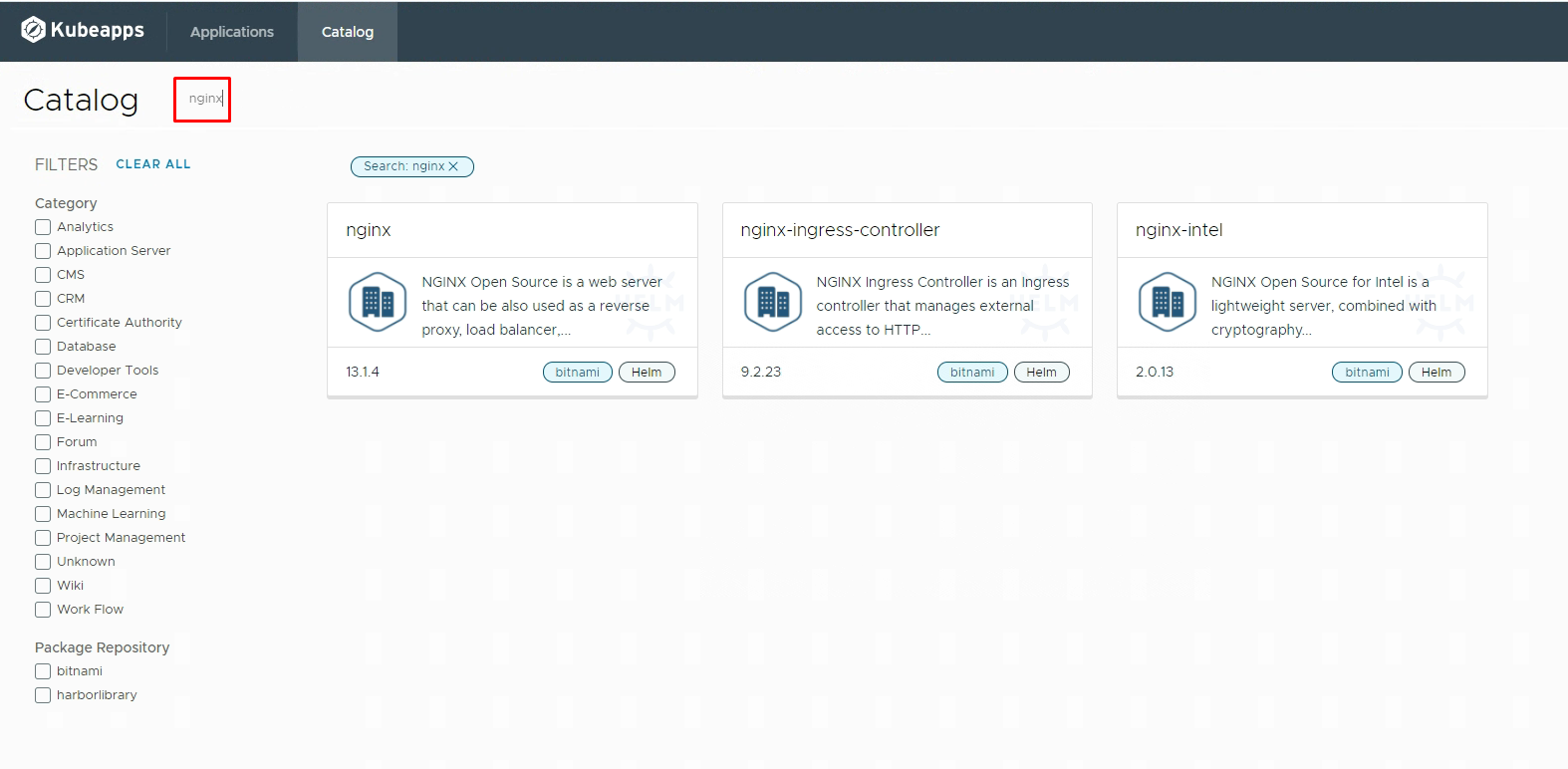Click the nginx-ingress-controller package icon

[773, 302]
